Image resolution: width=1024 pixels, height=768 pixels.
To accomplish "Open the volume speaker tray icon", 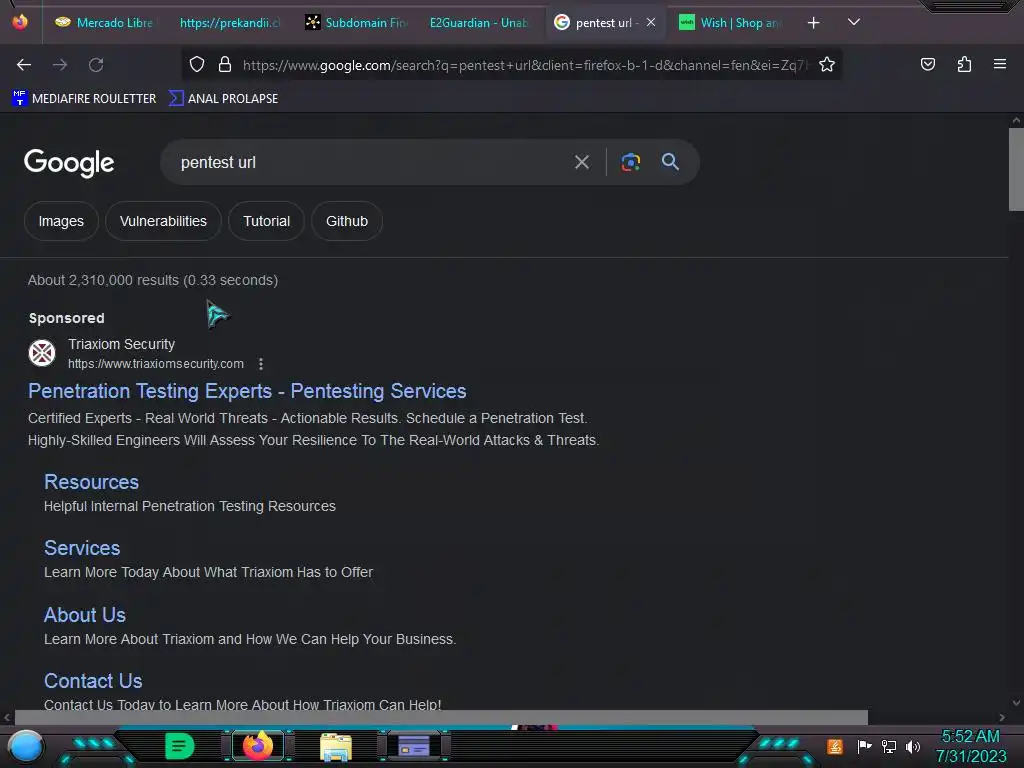I will tap(913, 746).
